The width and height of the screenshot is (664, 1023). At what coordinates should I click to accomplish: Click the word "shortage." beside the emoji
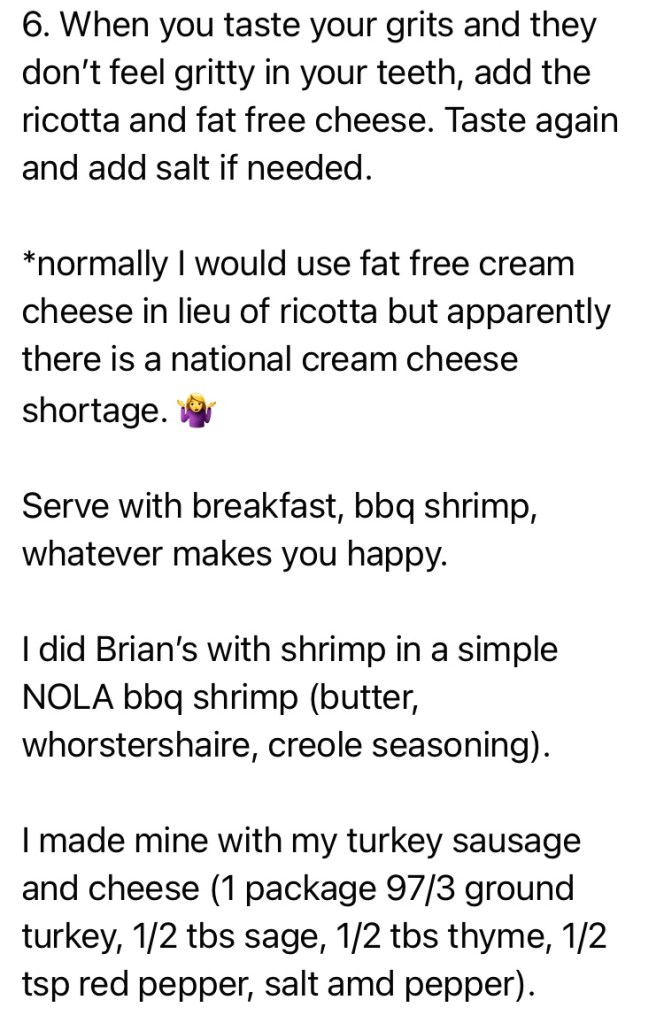point(95,409)
